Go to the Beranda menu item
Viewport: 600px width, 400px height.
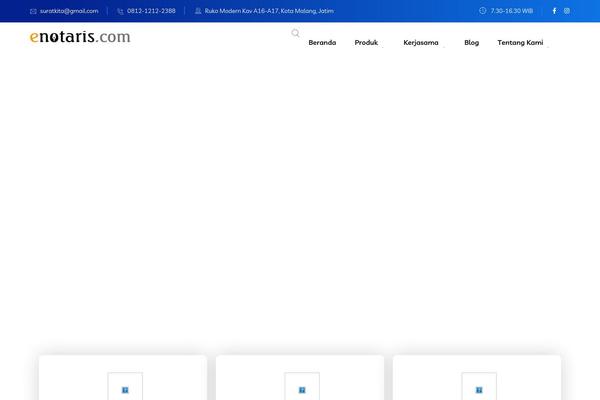[322, 42]
